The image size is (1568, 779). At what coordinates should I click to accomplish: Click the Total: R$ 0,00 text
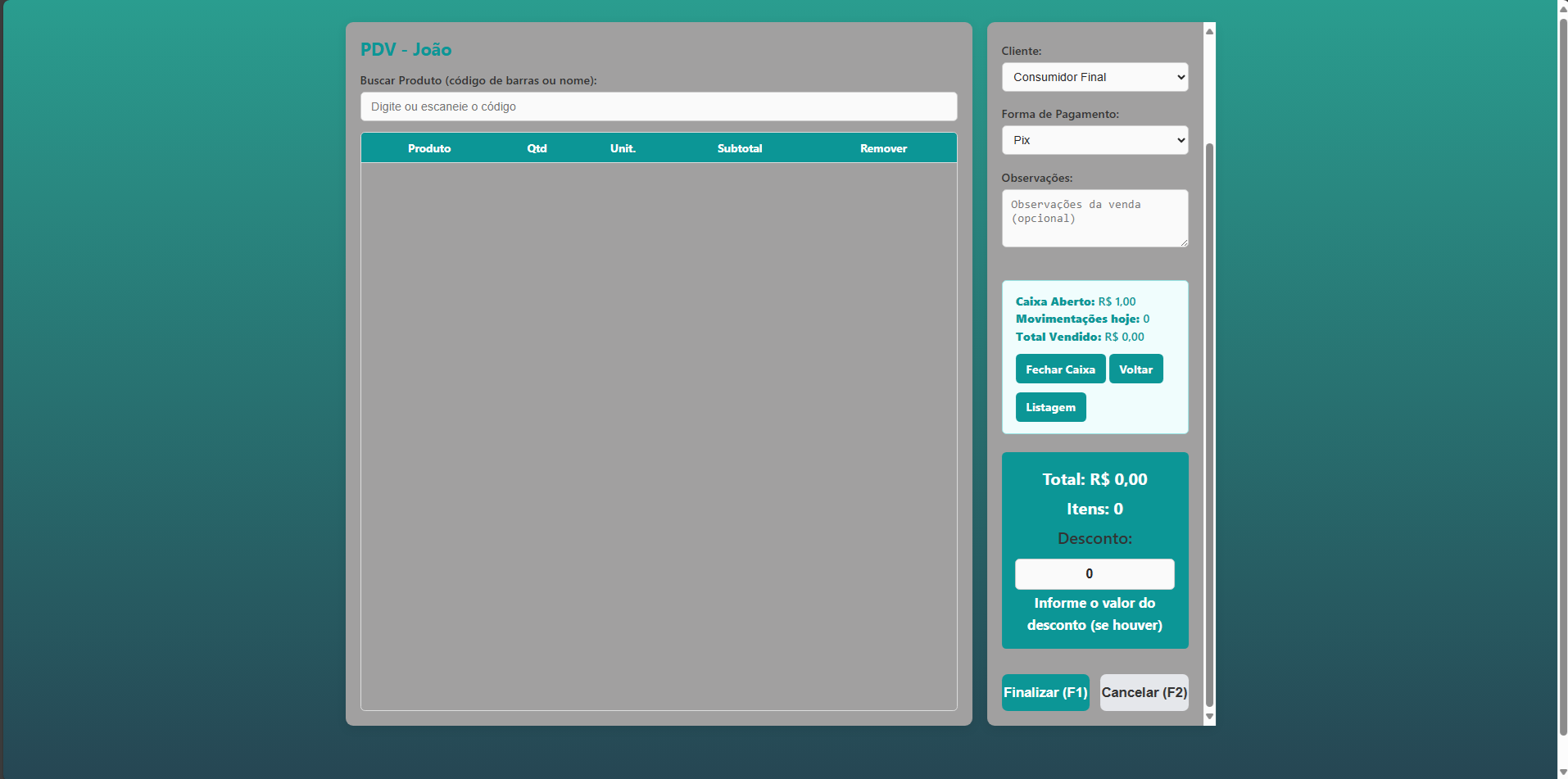point(1094,479)
